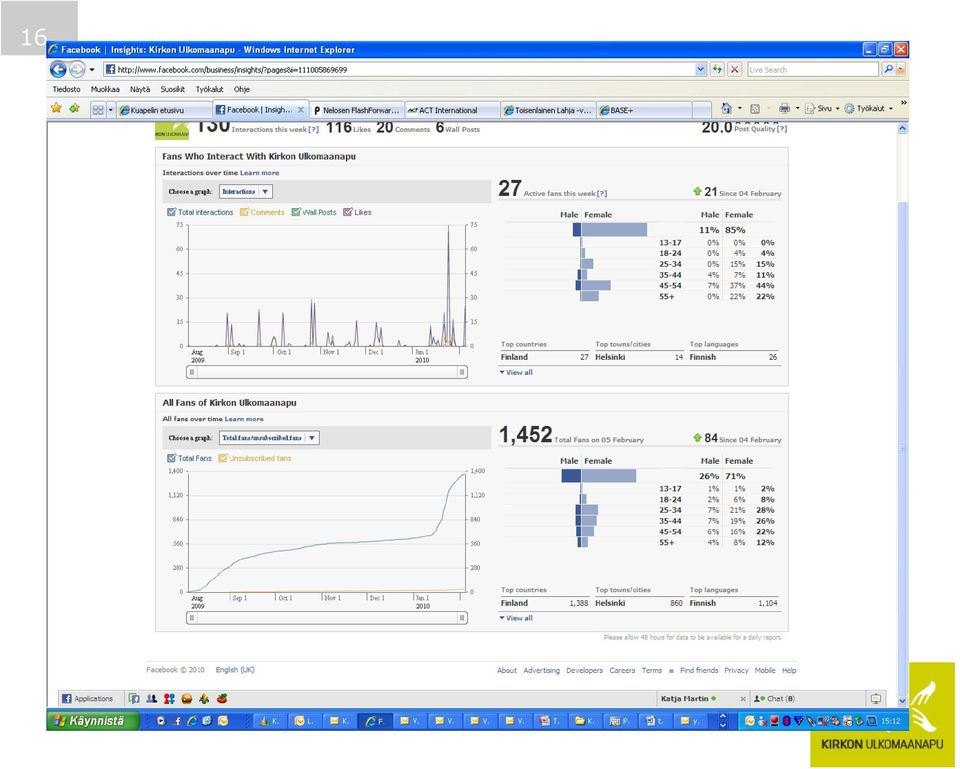Image resolution: width=960 pixels, height=769 pixels.
Task: Switch to the Kuapelin etusivu tab
Action: [164, 110]
